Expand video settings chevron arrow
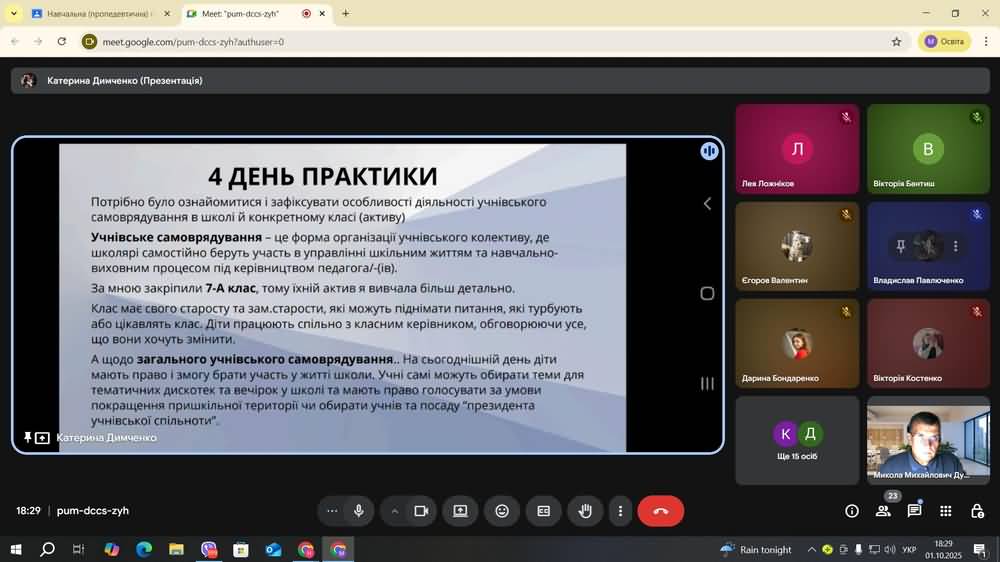1000x562 pixels. (x=395, y=511)
